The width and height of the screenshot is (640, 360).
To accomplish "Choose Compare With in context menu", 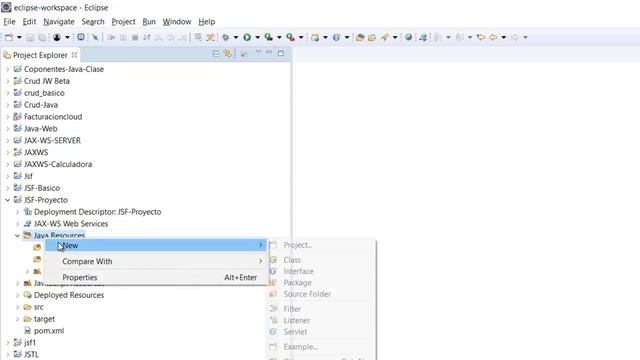I will coord(156,261).
